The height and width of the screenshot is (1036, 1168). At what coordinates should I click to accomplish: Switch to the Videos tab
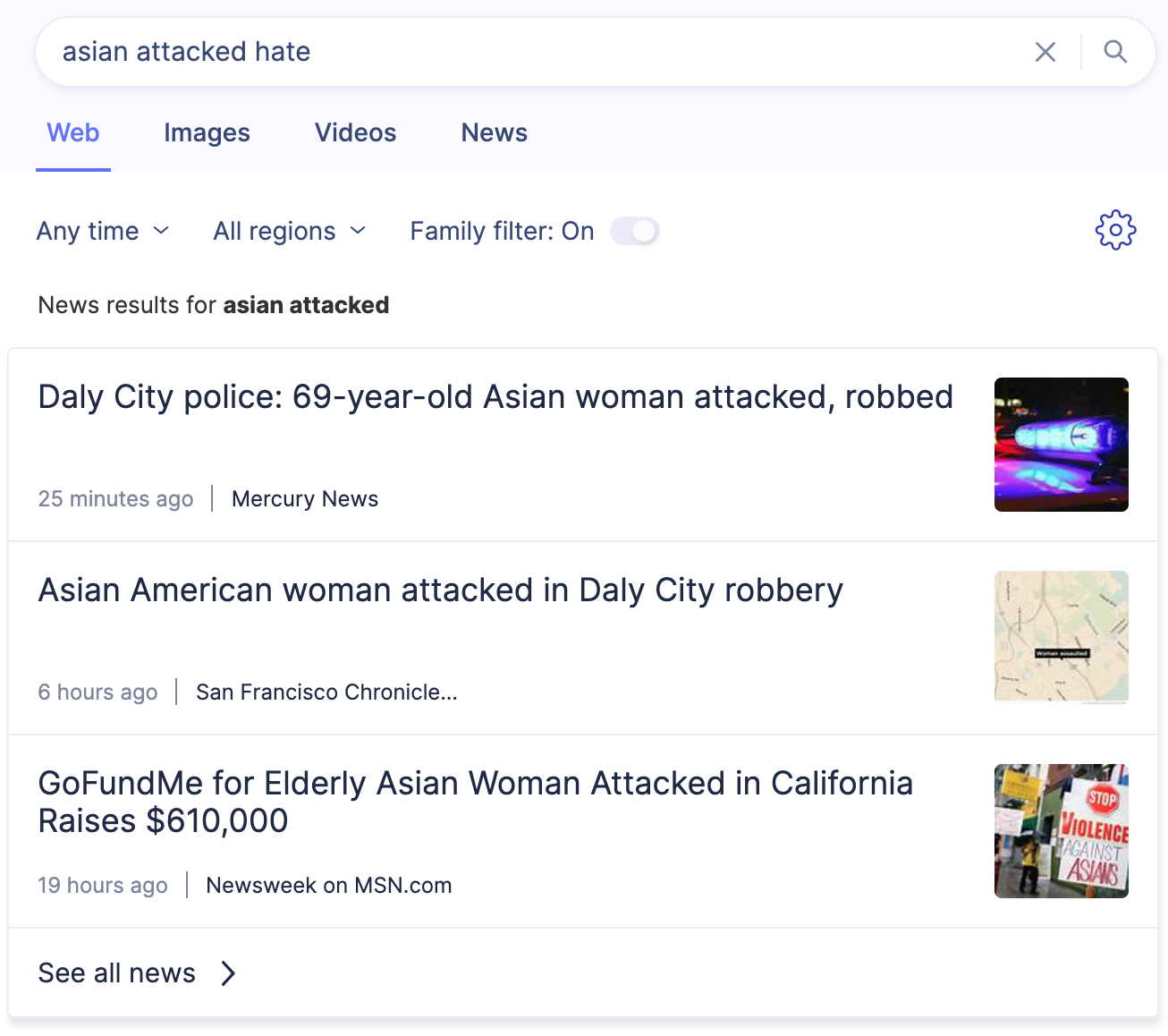pyautogui.click(x=355, y=132)
